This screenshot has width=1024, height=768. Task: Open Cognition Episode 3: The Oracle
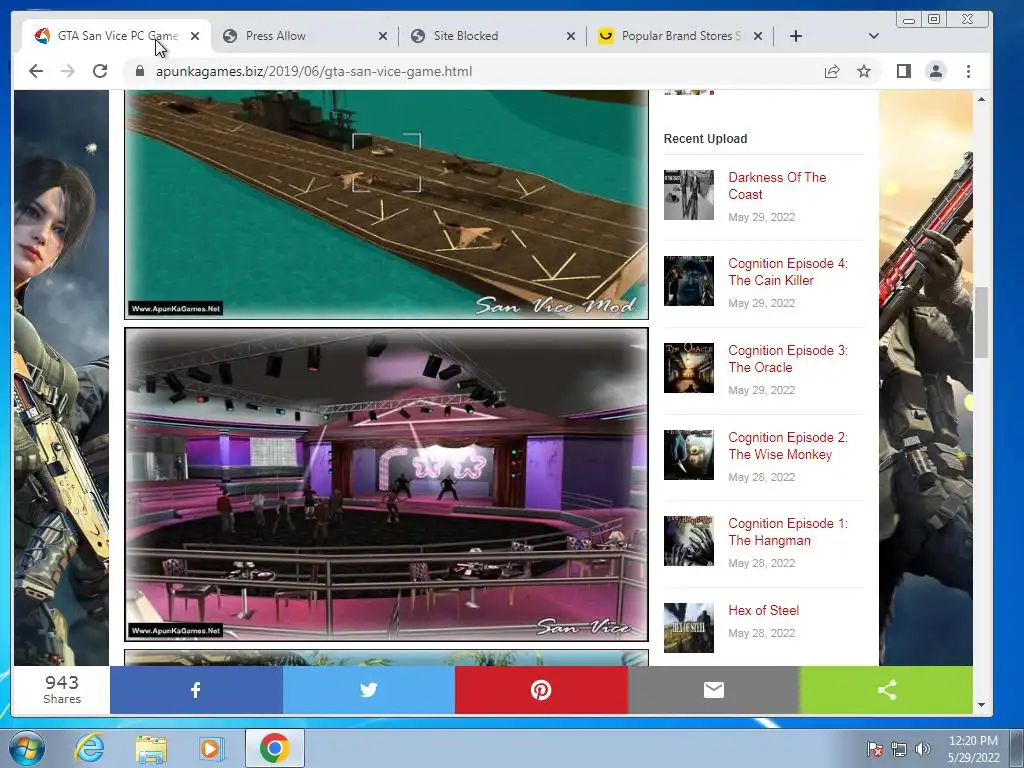tap(788, 359)
